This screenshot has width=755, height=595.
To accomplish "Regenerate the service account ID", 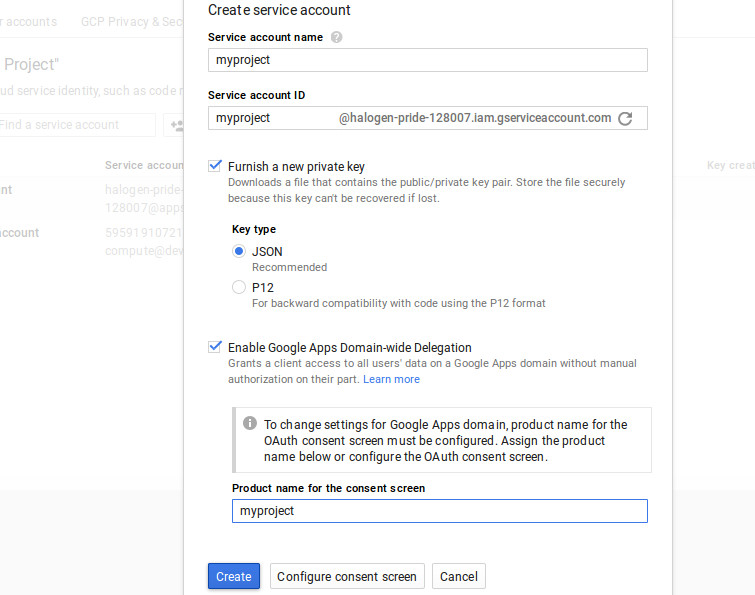I will [x=625, y=118].
